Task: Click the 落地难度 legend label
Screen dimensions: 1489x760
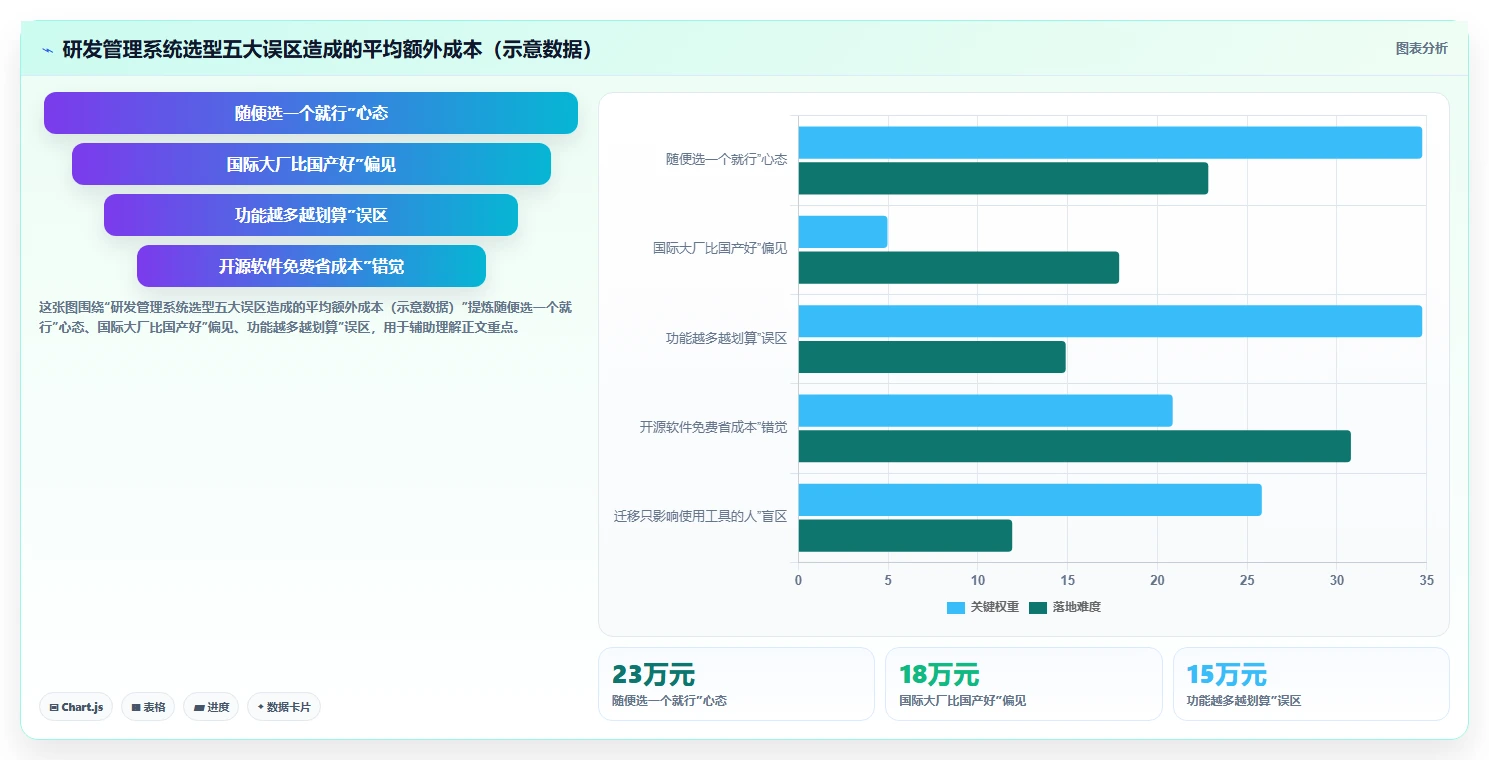Action: pos(1076,608)
